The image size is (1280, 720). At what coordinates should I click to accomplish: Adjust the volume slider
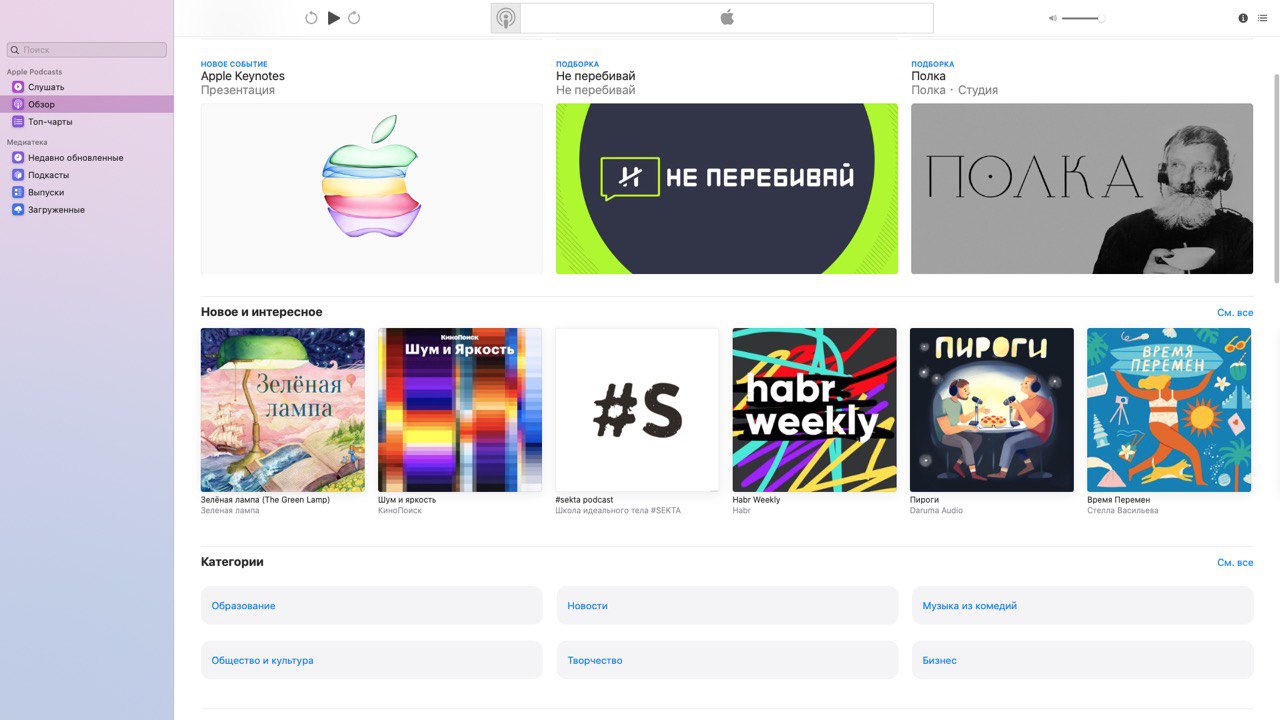pos(1083,18)
